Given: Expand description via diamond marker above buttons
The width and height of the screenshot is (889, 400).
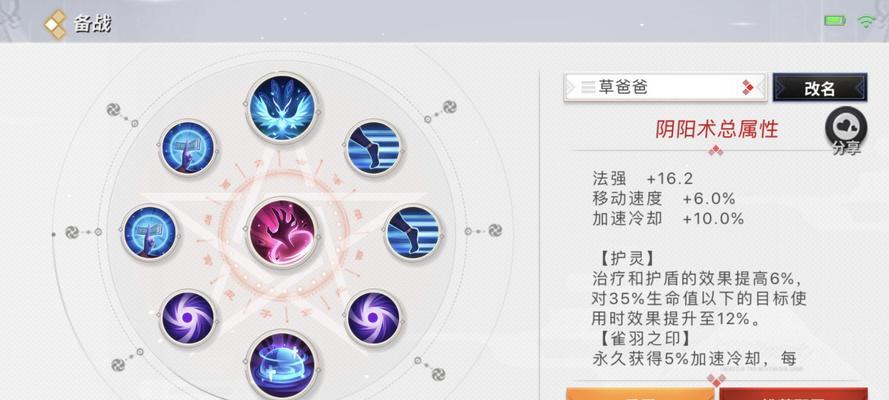Looking at the screenshot, I should pos(716,380).
